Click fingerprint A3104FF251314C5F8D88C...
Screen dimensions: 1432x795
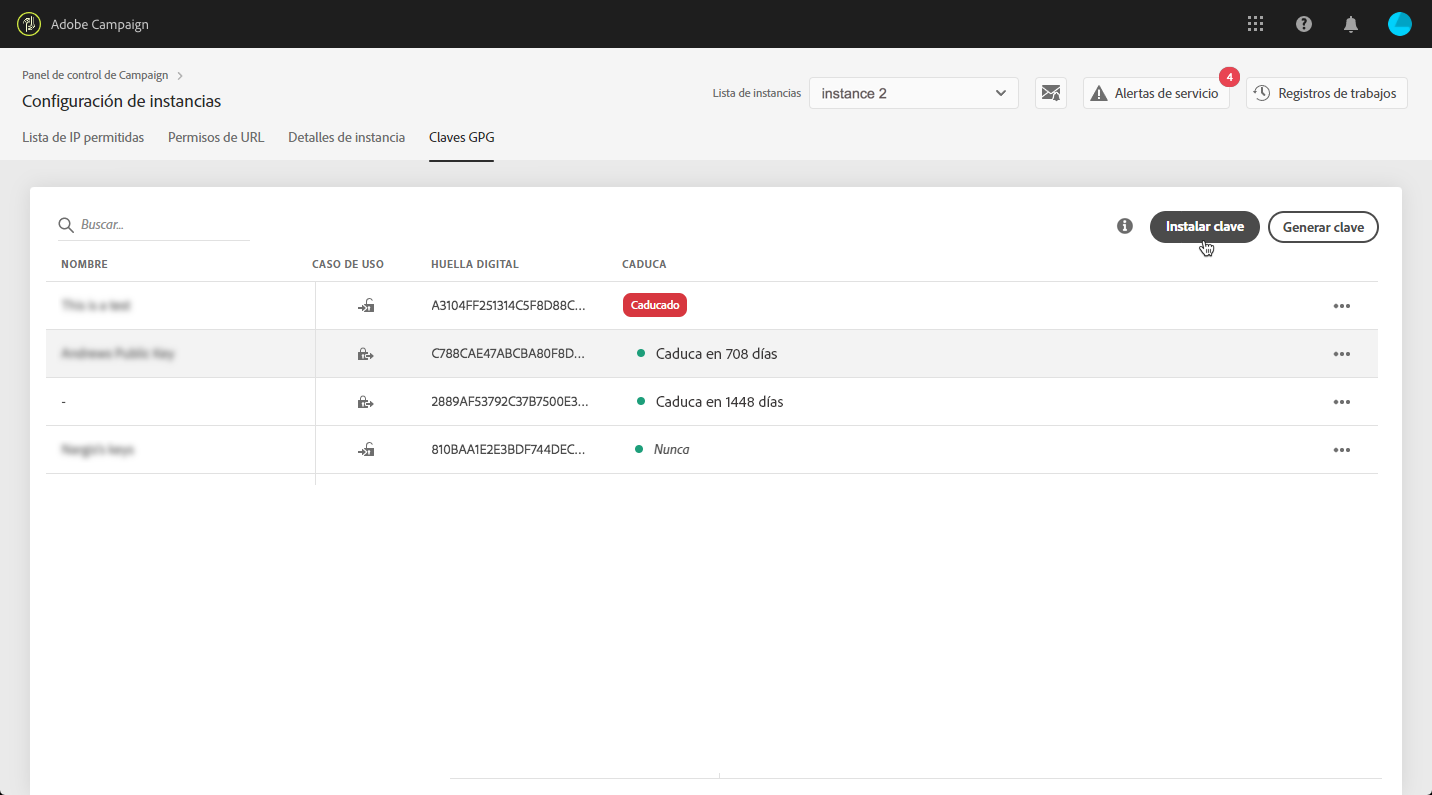coord(508,306)
